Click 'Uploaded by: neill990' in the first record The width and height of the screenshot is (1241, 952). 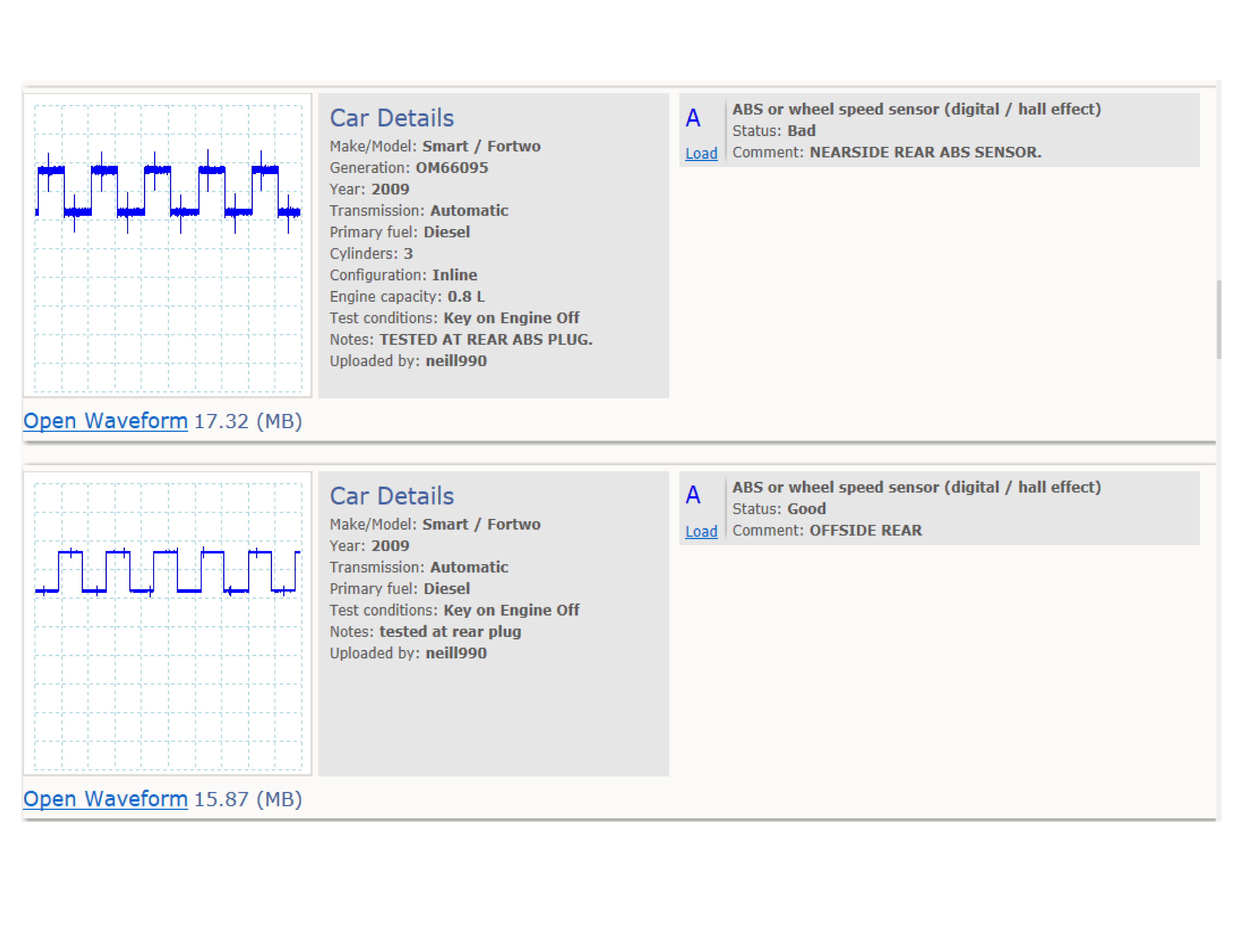(x=408, y=361)
